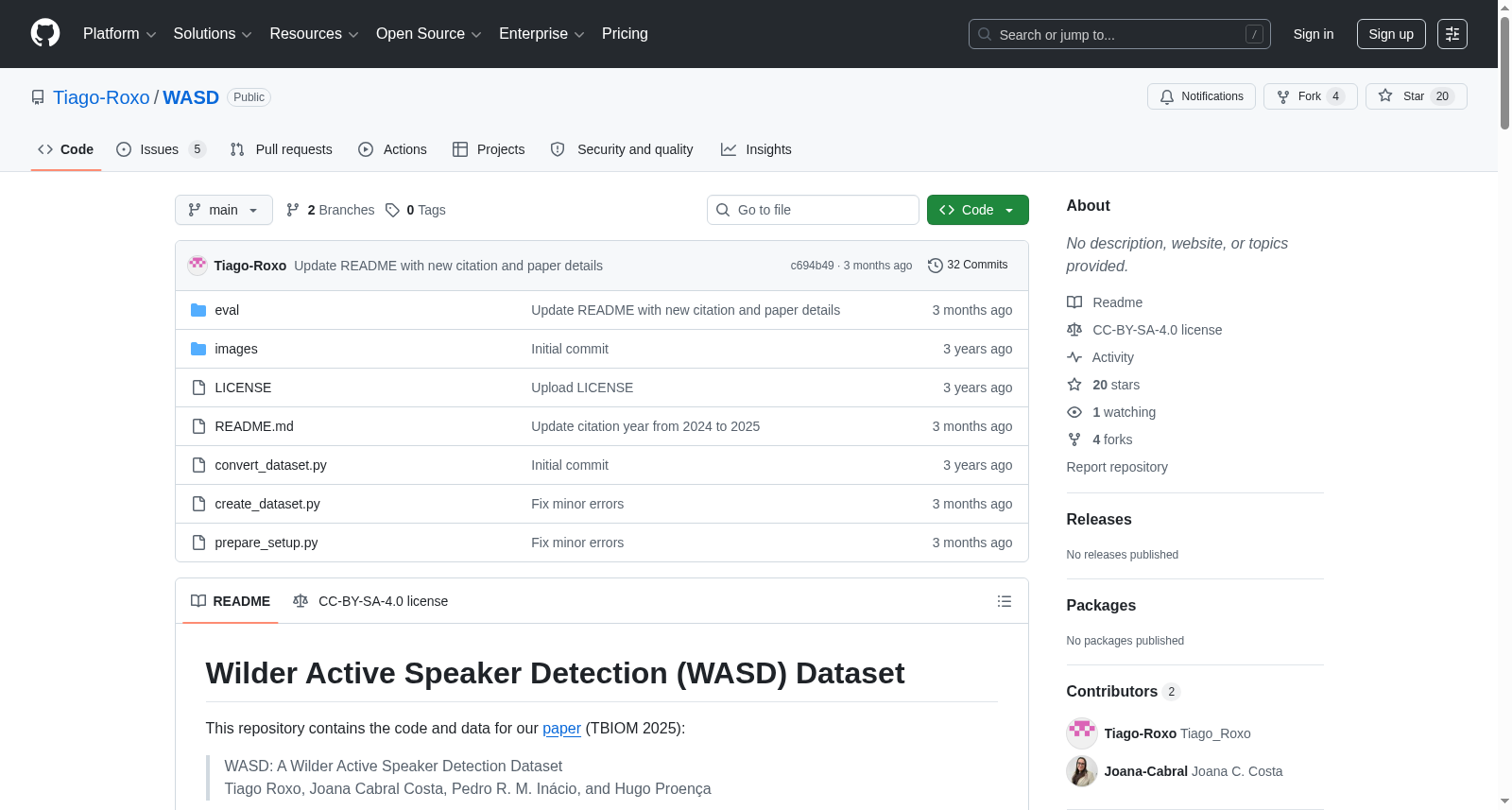
Task: Open the paper link in README
Action: click(561, 729)
